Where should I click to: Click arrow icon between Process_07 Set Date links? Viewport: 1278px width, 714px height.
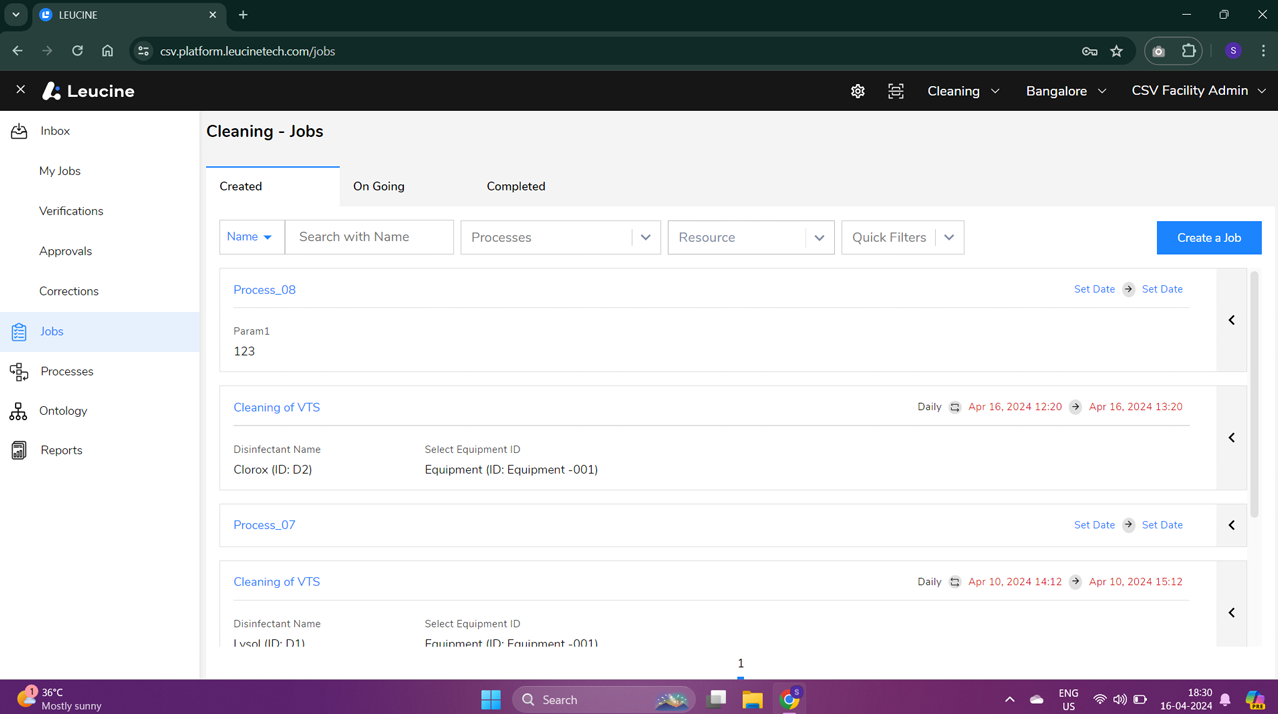coord(1128,525)
